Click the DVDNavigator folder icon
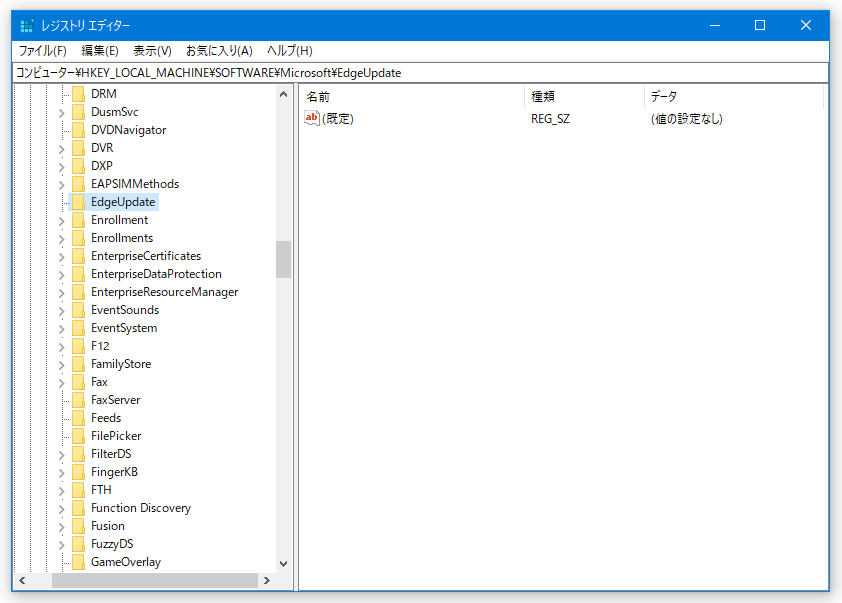Image resolution: width=842 pixels, height=603 pixels. click(x=78, y=130)
